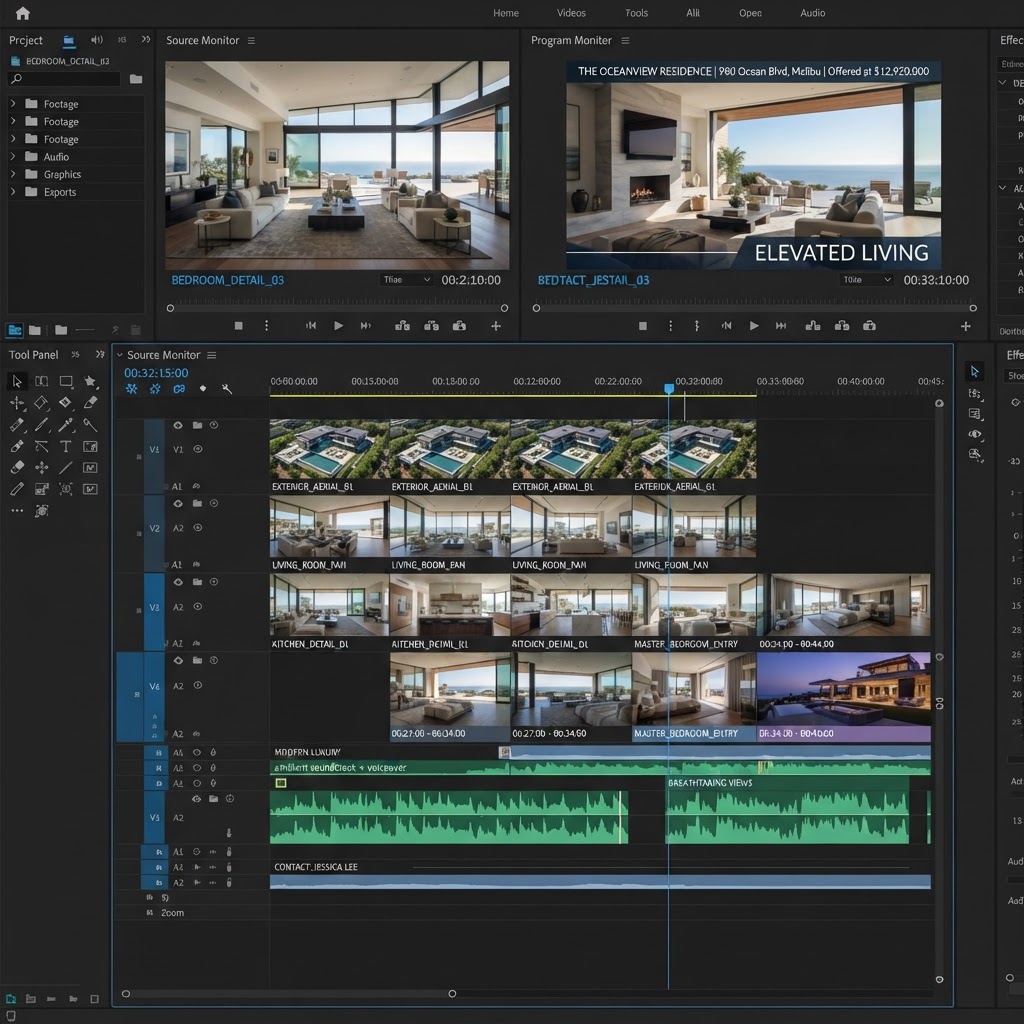Click the wrench settings icon in timeline
1024x1024 pixels.
[227, 389]
